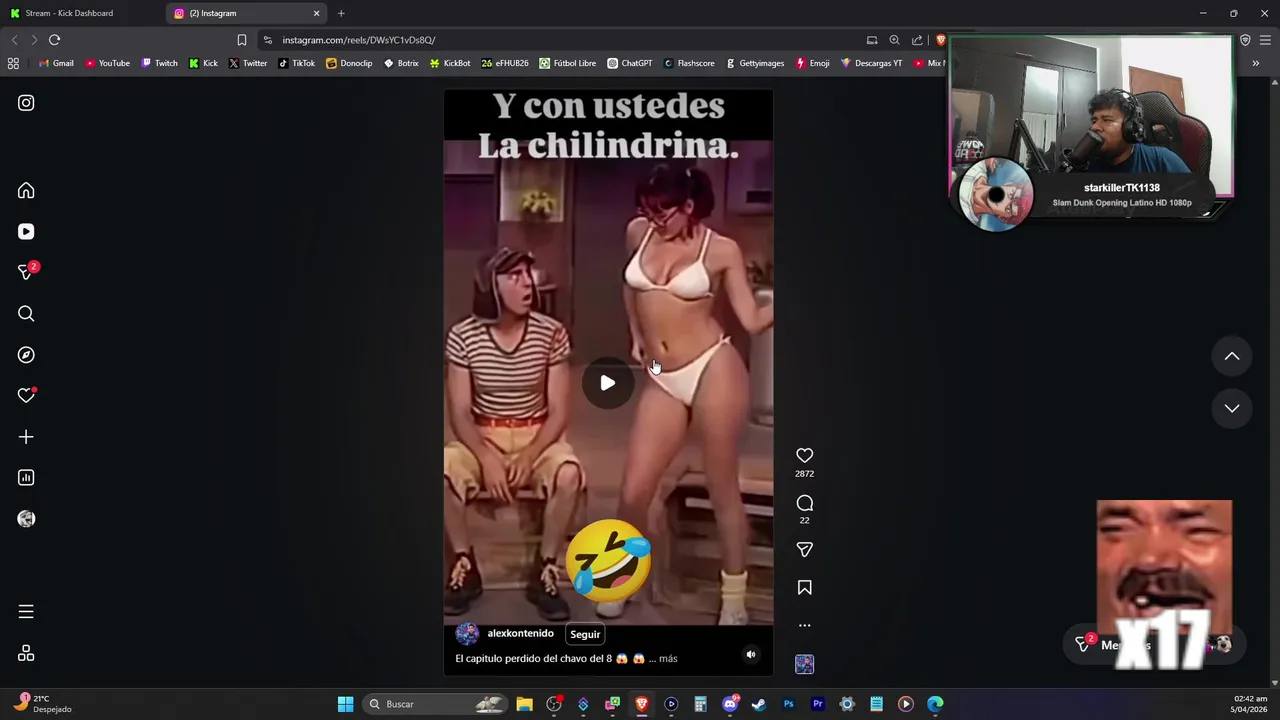Open Steam from the taskbar
The image size is (1280, 720).
pyautogui.click(x=759, y=704)
